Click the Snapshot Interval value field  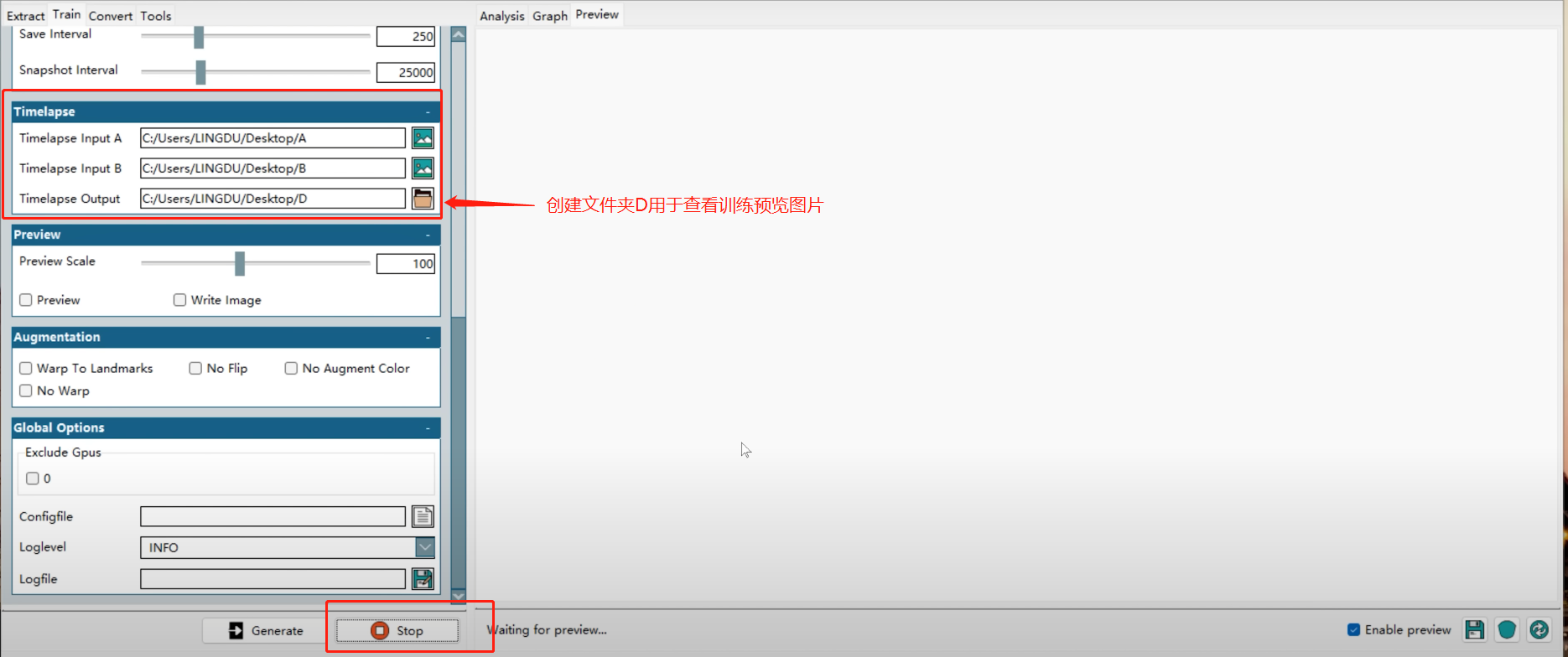point(406,72)
